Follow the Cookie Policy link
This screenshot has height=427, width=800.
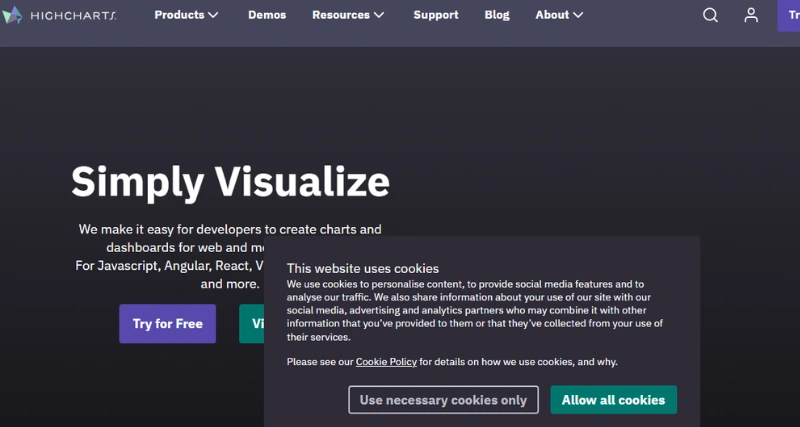point(386,362)
